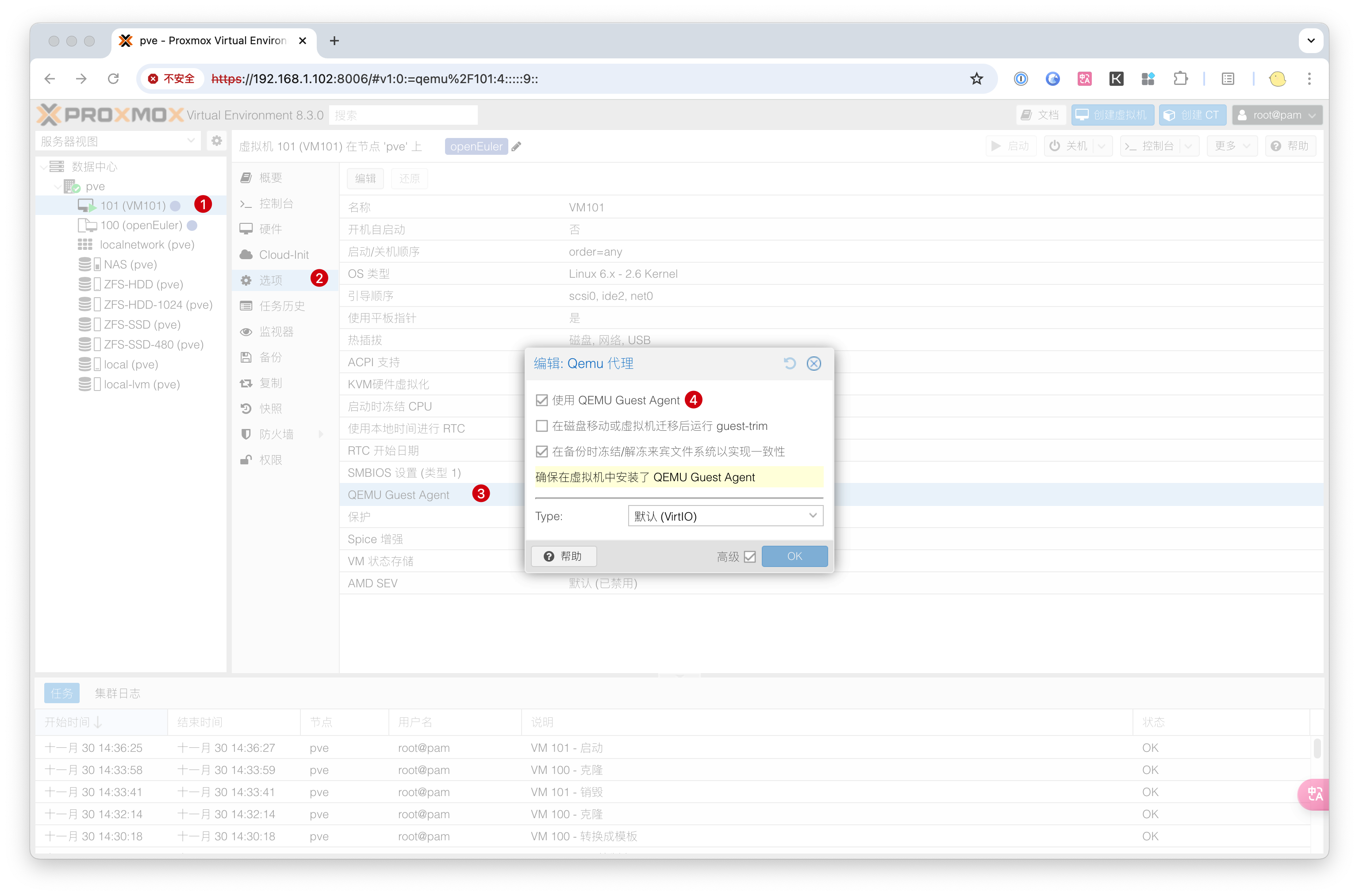Edit VM tags with the pencil icon
This screenshot has width=1359, height=896.
[516, 146]
